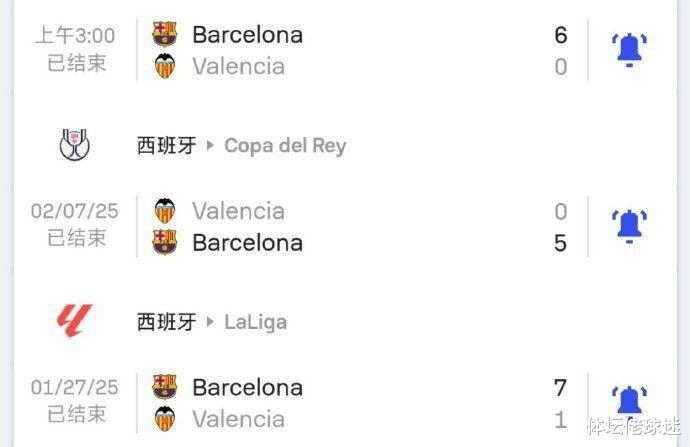Toggle notification bell for Copa del Rey match

click(x=629, y=226)
